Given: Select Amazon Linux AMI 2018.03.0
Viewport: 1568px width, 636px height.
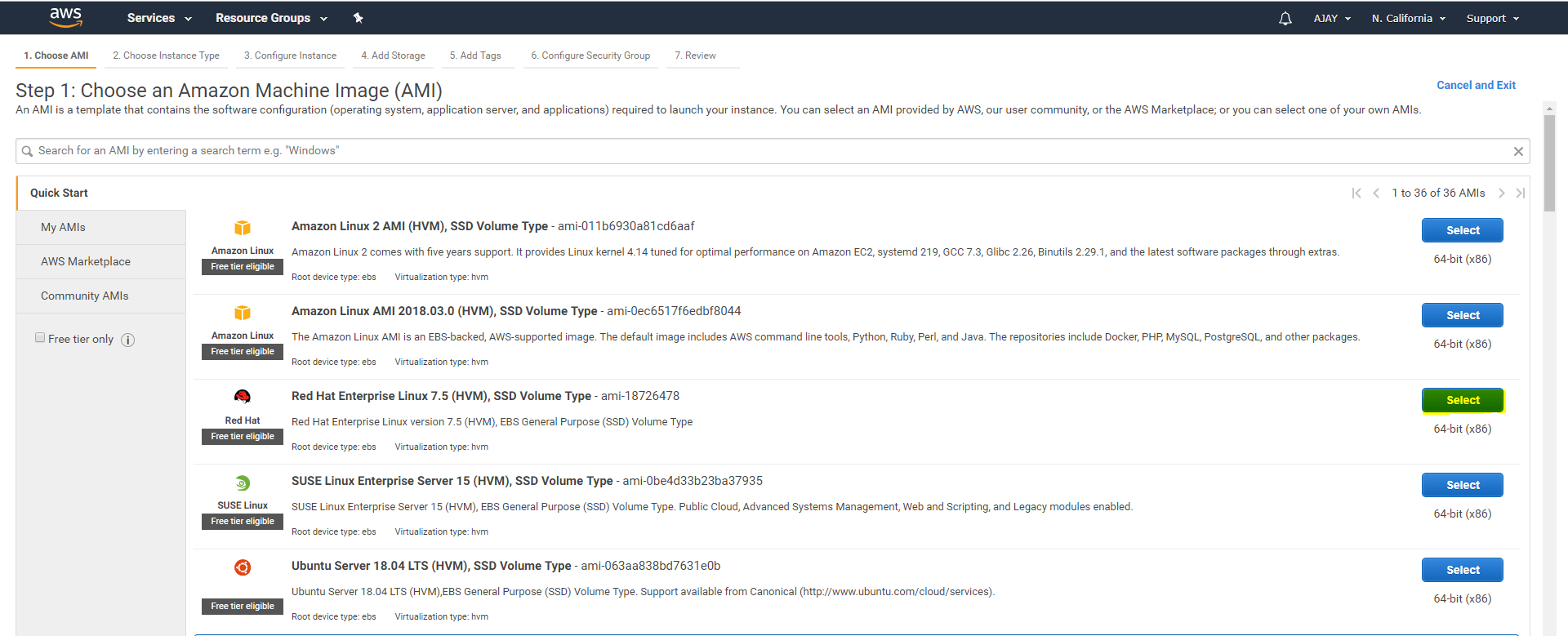Looking at the screenshot, I should pyautogui.click(x=1463, y=315).
